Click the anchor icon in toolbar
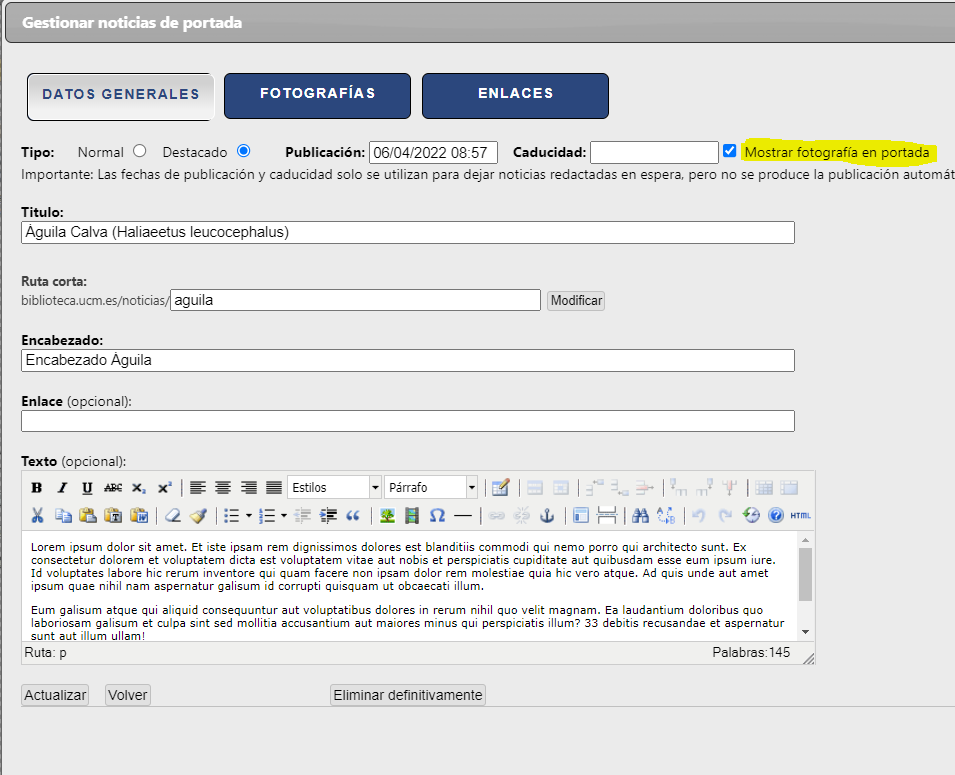The width and height of the screenshot is (955, 775). coord(547,516)
